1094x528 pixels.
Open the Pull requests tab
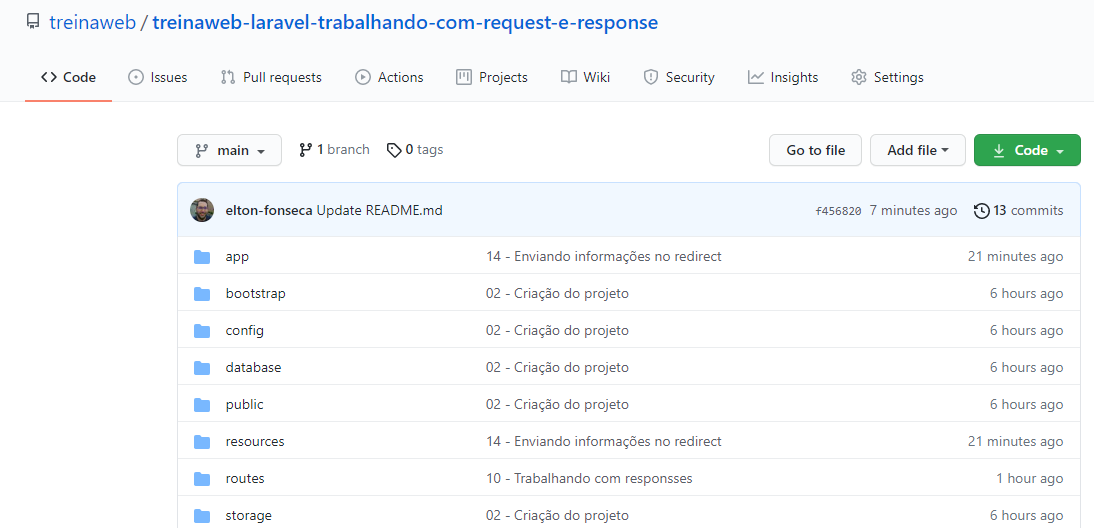(271, 77)
